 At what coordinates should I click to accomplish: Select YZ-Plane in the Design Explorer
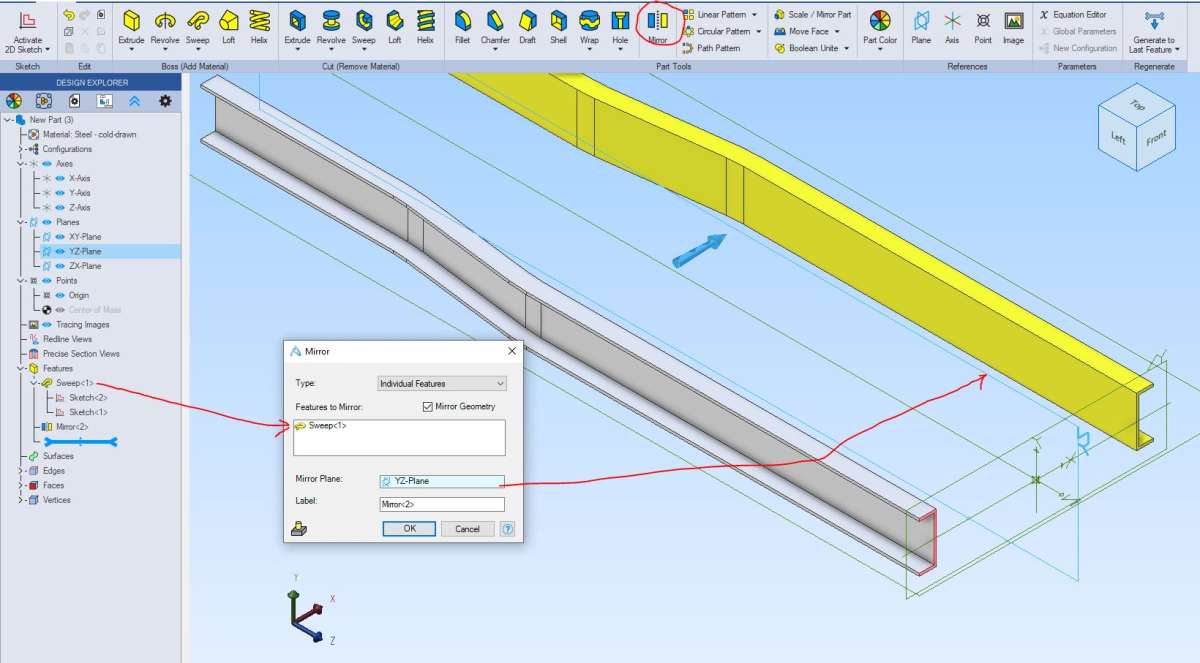(85, 252)
